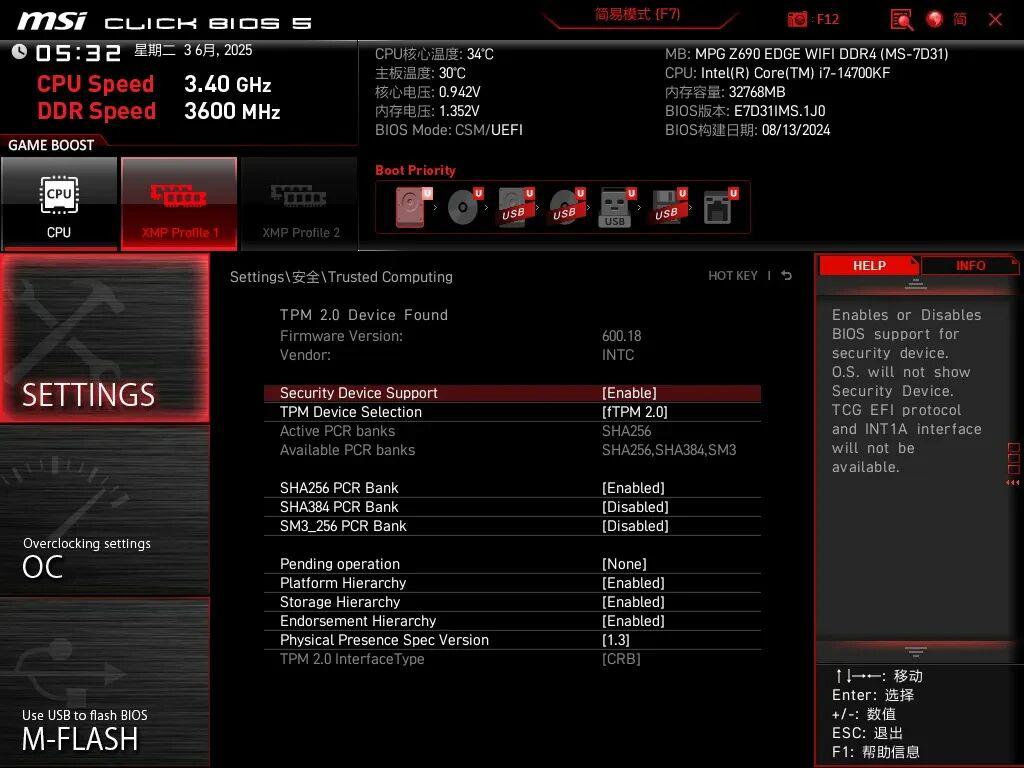Switch to EZ mode (F7) at top
The width and height of the screenshot is (1024, 768).
tap(637, 14)
